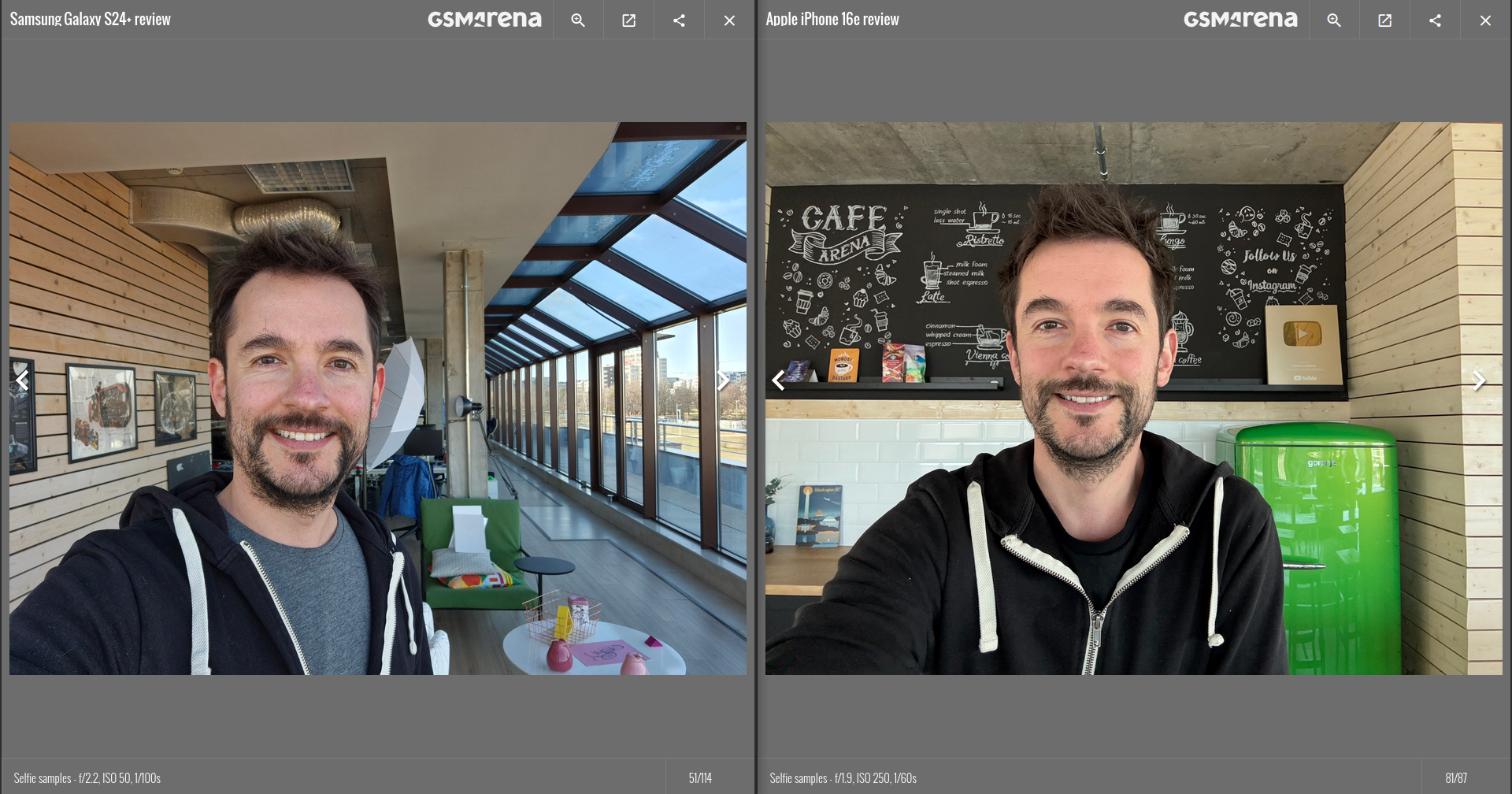
Task: Open Samsung selfie sample in new window
Action: [628, 20]
